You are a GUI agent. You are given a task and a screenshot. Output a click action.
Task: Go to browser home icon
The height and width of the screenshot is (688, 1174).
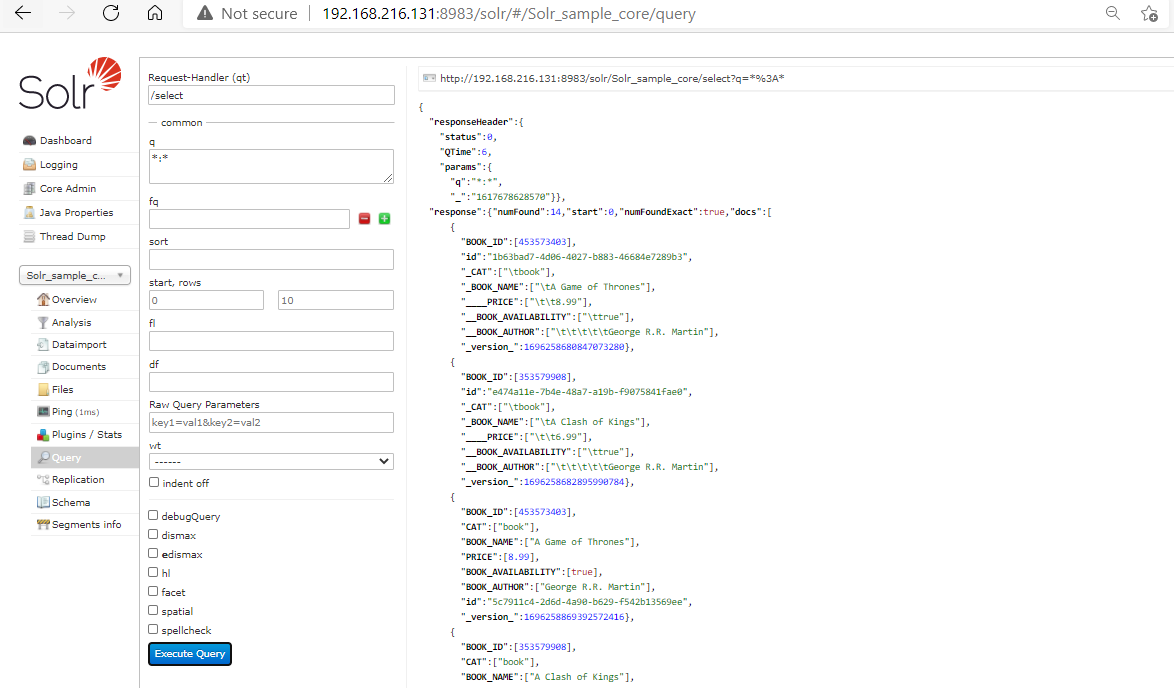click(x=155, y=13)
